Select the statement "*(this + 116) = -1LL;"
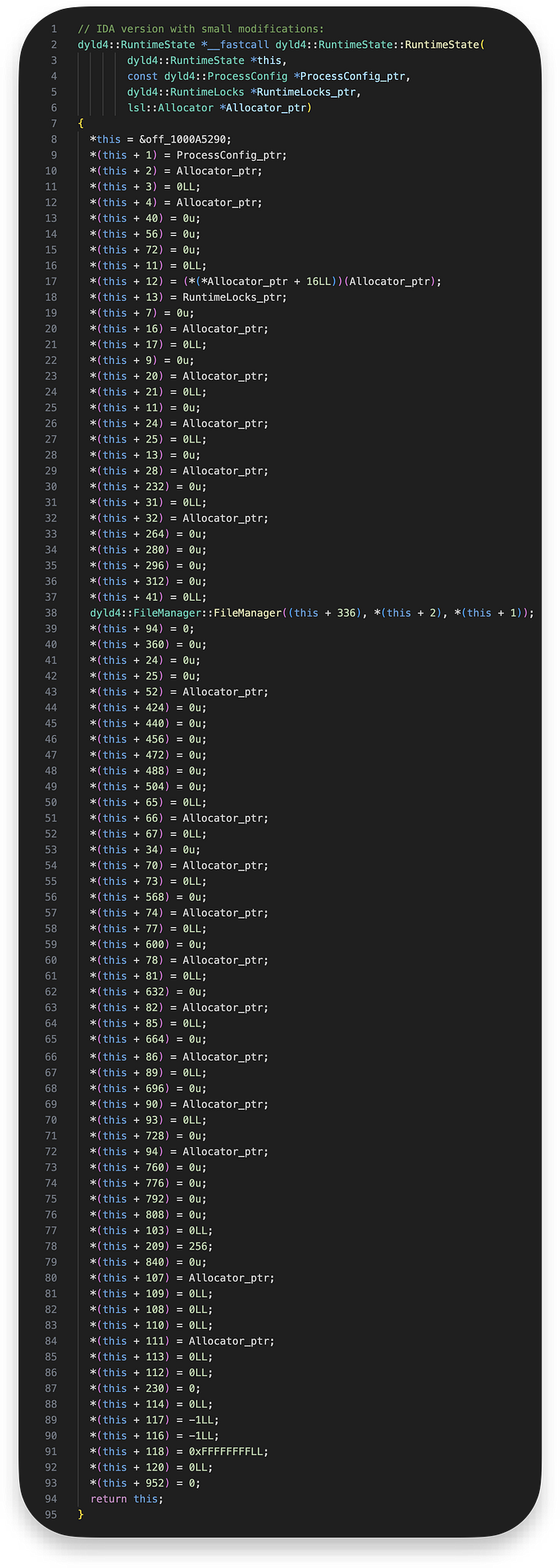The height and width of the screenshot is (1568, 560). click(154, 1437)
